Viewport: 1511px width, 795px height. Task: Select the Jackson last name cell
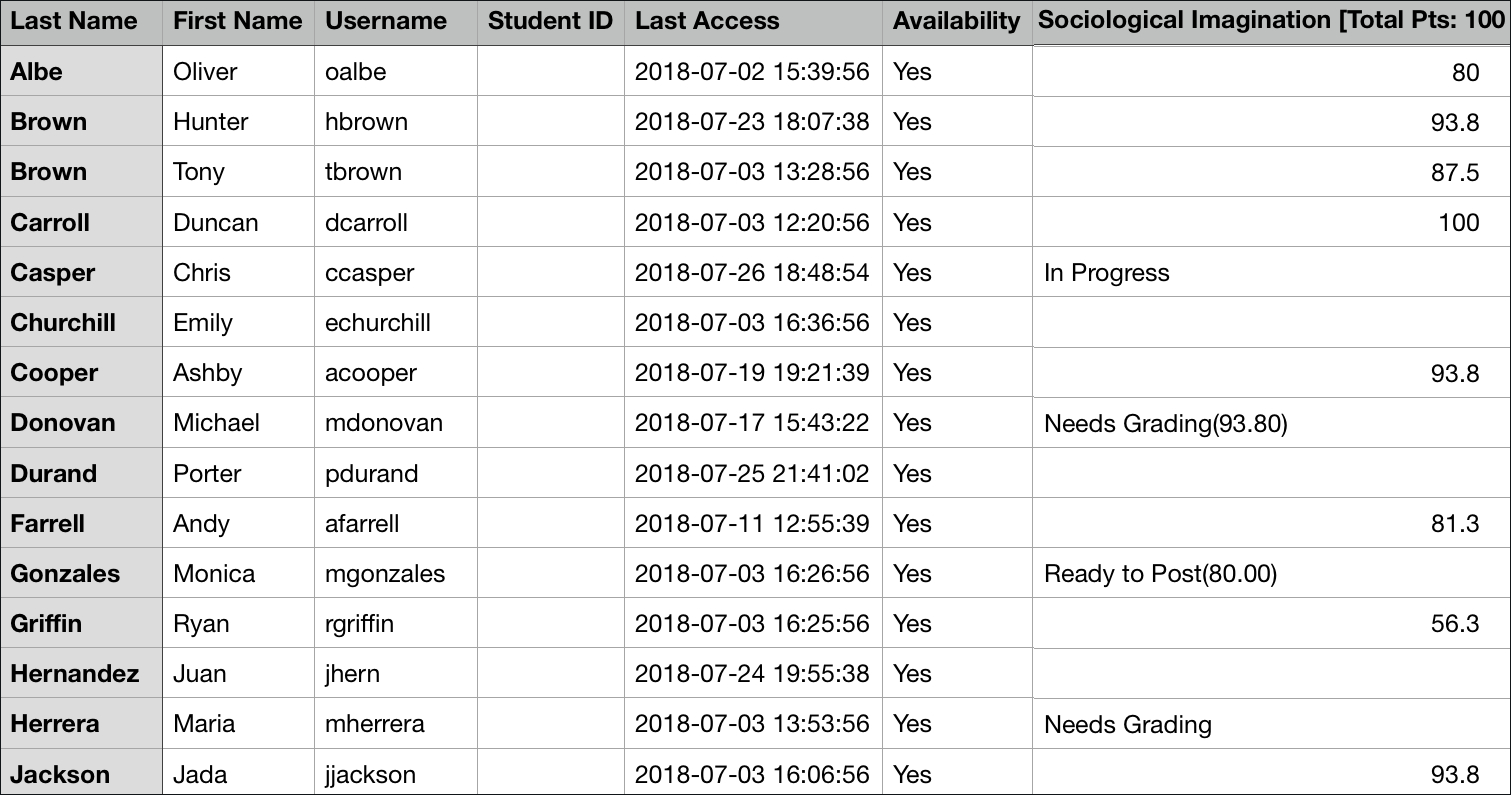coord(60,775)
